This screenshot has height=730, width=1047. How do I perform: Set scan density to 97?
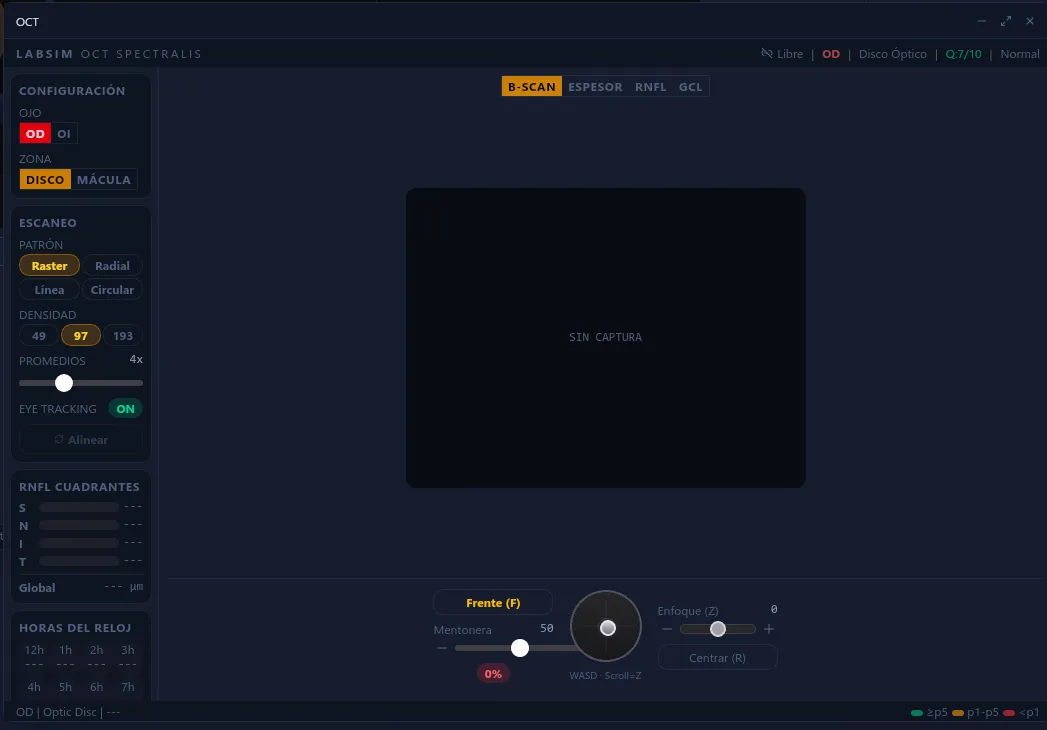tap(81, 336)
